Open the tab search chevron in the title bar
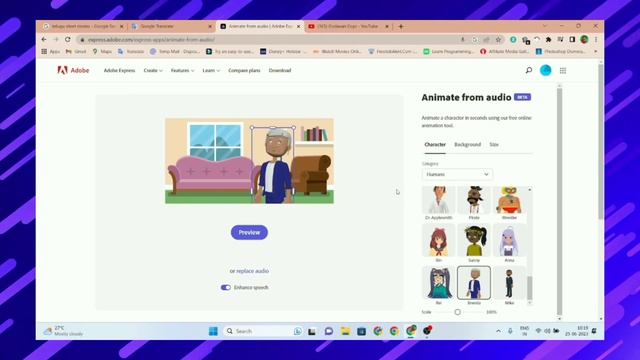Image resolution: width=640 pixels, height=360 pixels. 544,26
